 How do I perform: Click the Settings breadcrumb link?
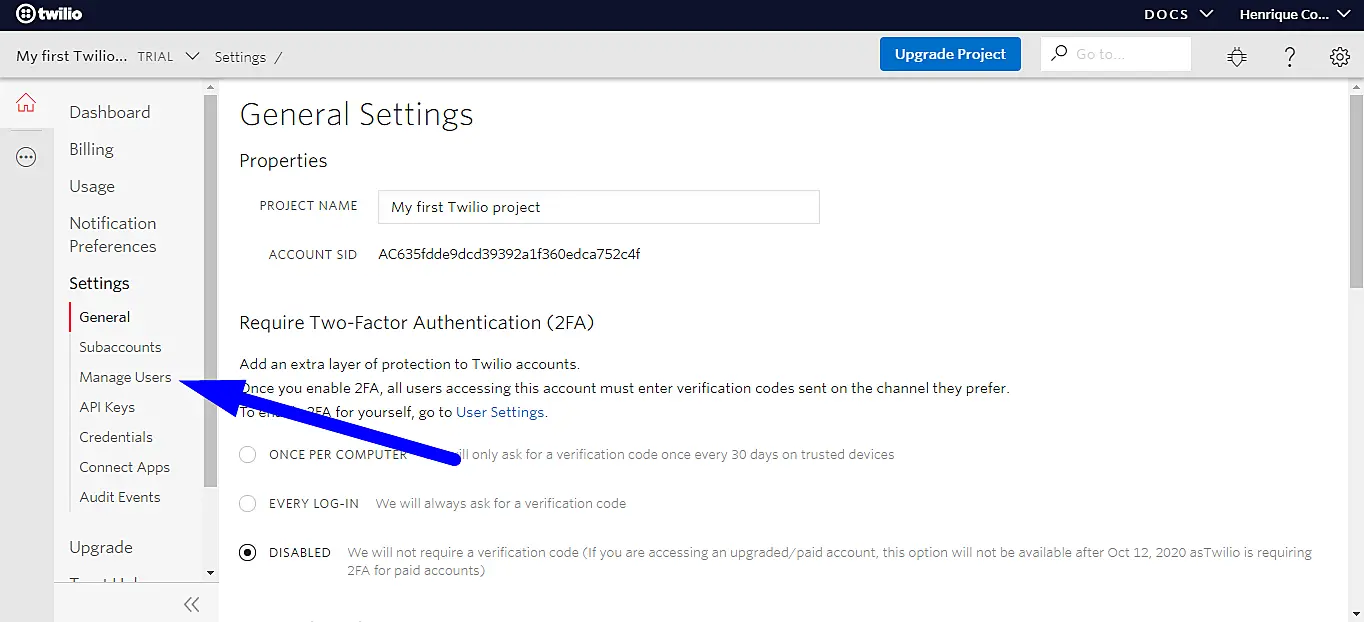coord(240,57)
